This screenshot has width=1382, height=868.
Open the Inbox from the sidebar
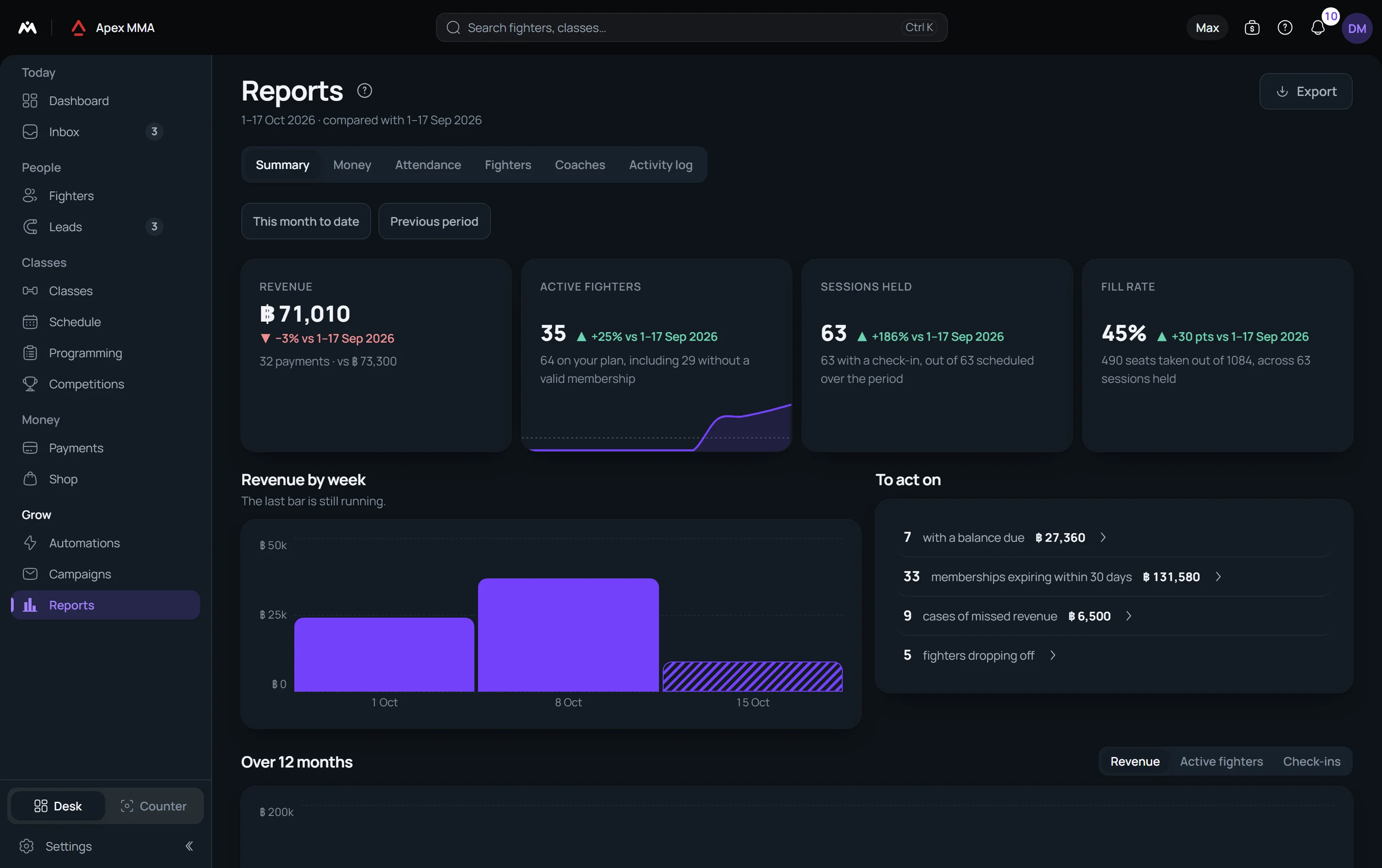pyautogui.click(x=106, y=132)
